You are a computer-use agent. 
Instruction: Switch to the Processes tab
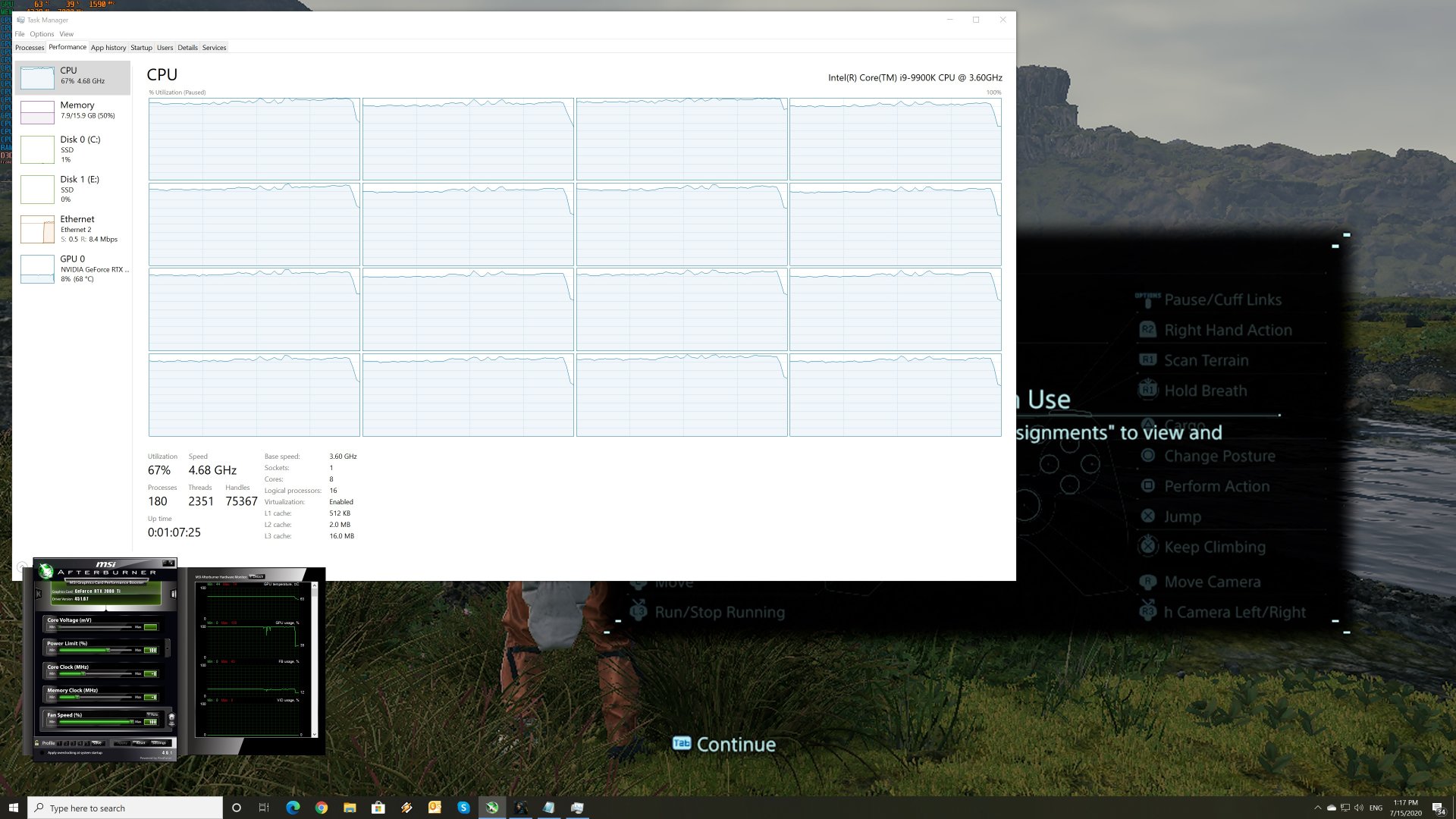(30, 48)
